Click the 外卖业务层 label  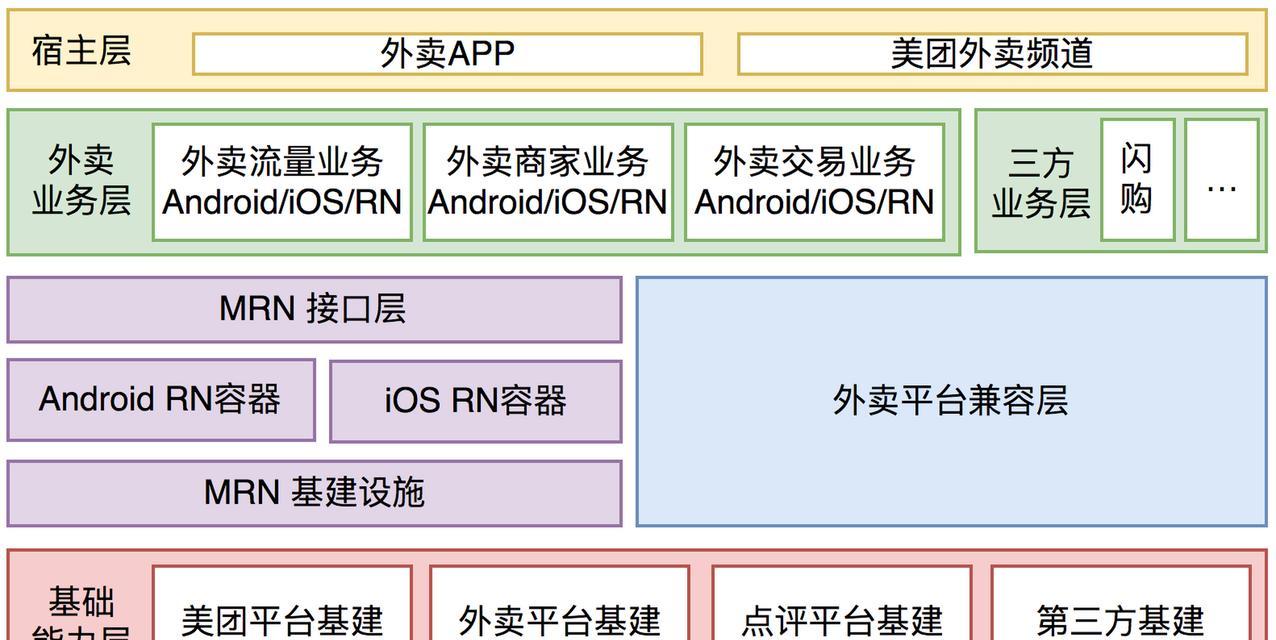pyautogui.click(x=81, y=180)
